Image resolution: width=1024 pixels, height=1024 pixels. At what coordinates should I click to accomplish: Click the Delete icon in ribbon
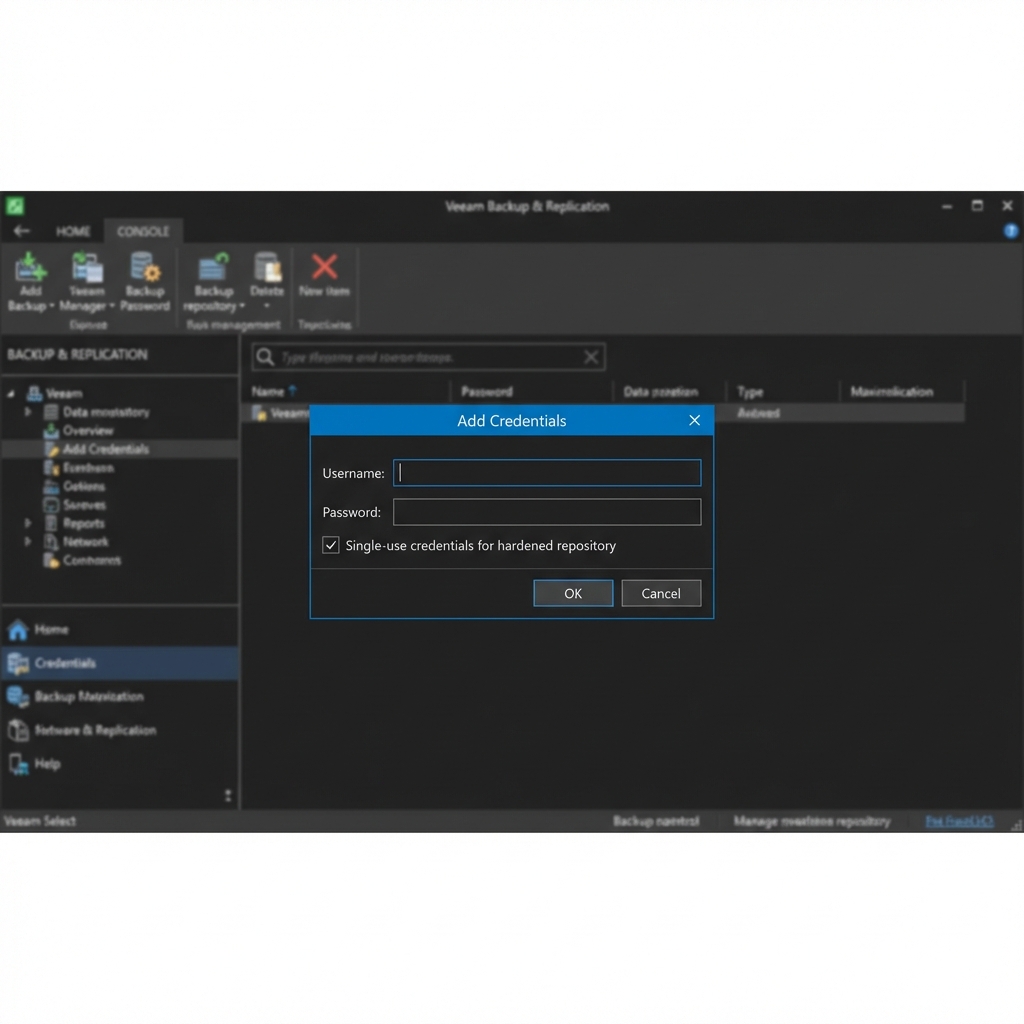pyautogui.click(x=267, y=268)
